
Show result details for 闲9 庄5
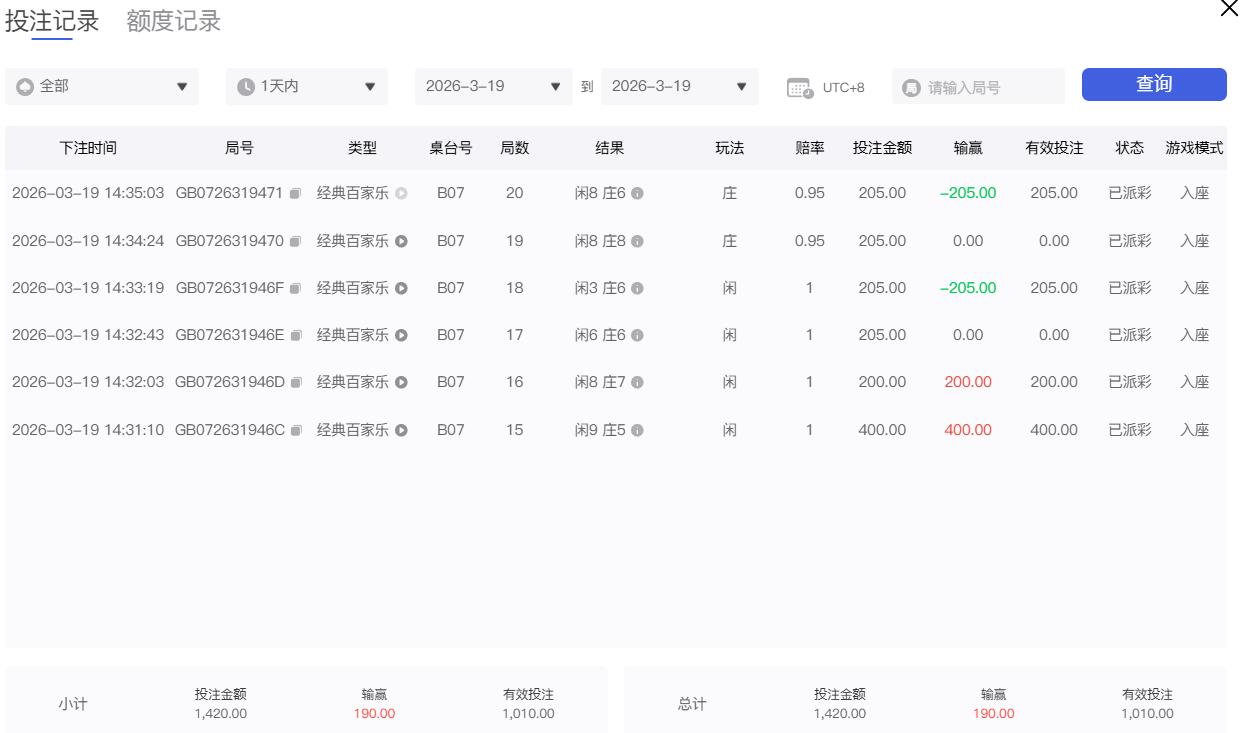(x=637, y=431)
